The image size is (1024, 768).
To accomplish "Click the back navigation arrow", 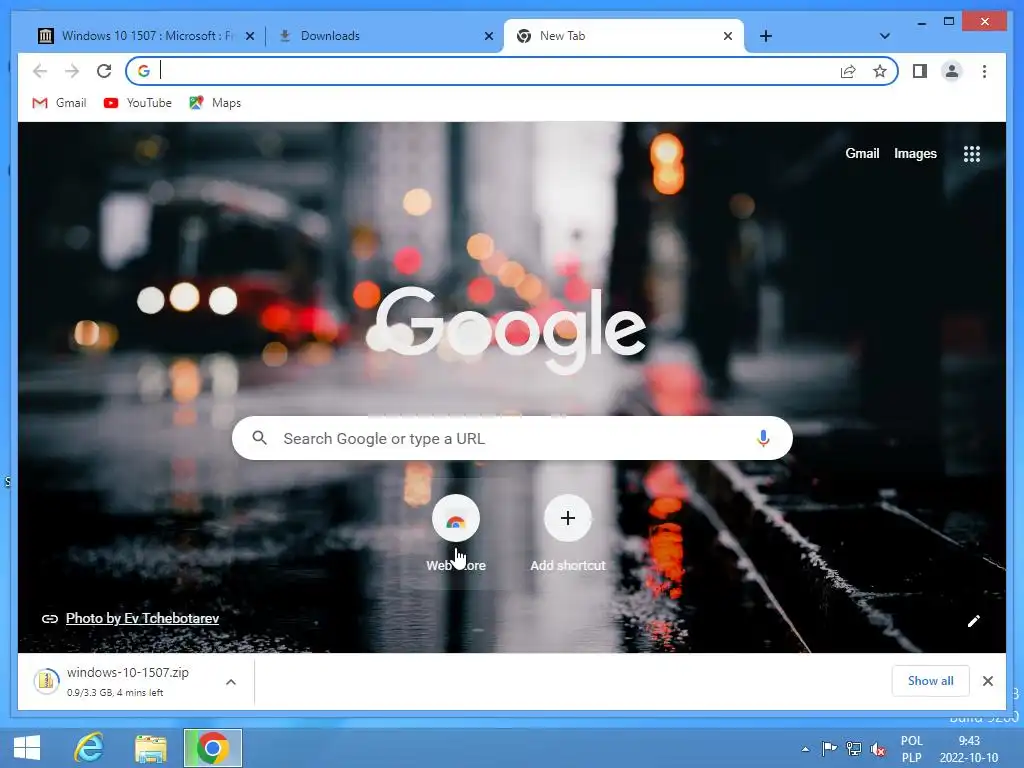I will click(40, 71).
